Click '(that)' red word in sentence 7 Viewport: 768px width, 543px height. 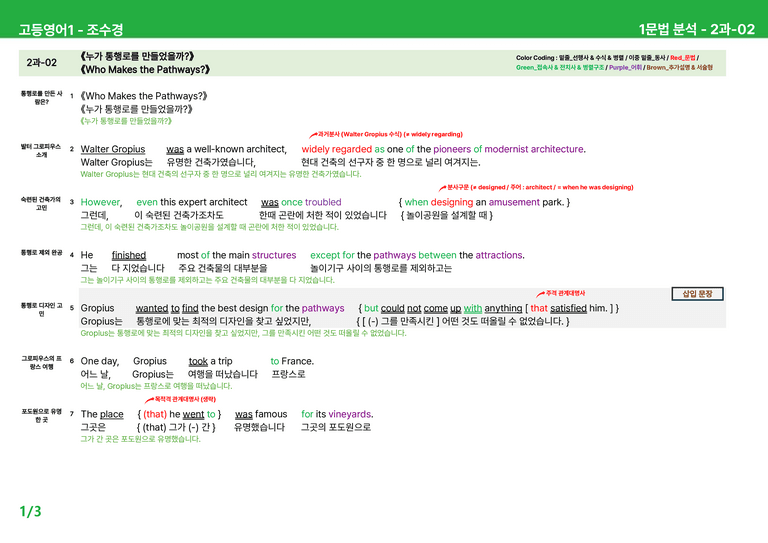coord(155,414)
